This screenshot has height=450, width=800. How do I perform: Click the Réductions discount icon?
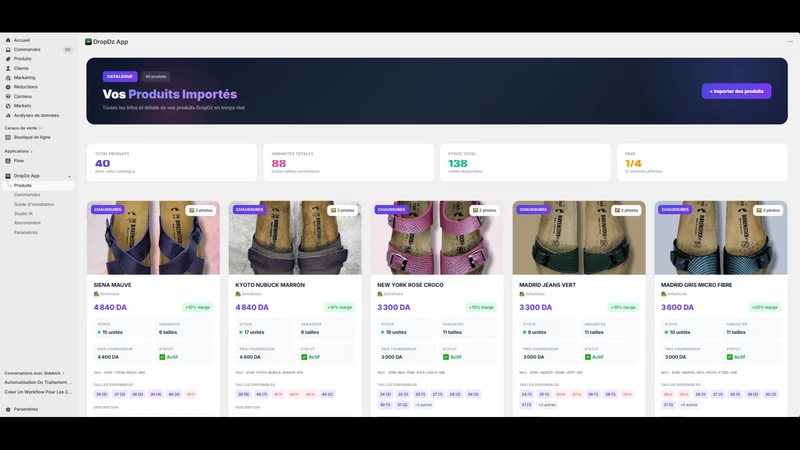point(8,87)
